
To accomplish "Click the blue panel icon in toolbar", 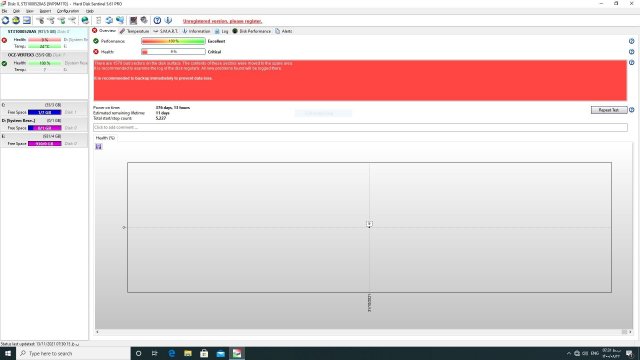I will coord(27,20).
